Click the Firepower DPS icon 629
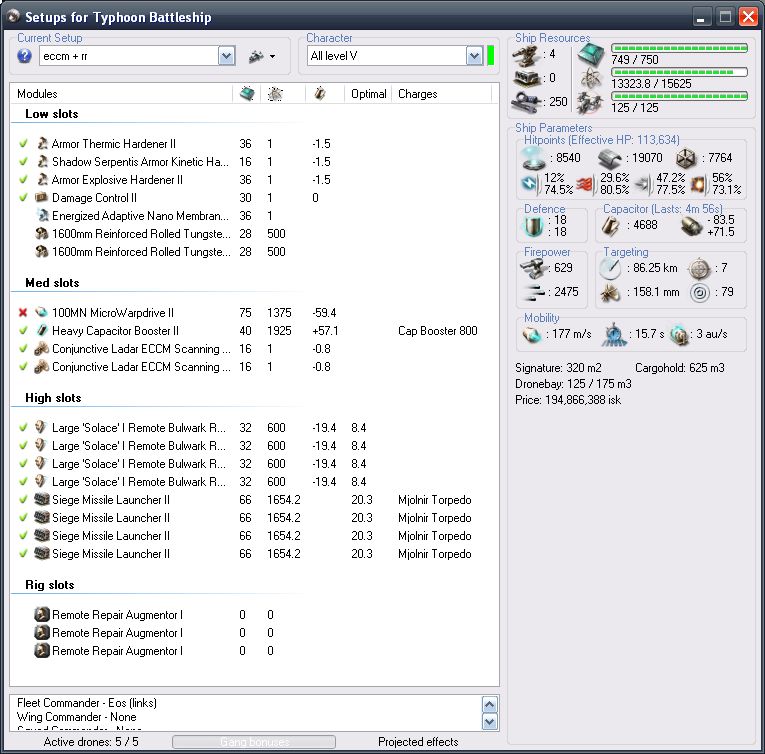Viewport: 765px width, 754px height. pos(533,268)
